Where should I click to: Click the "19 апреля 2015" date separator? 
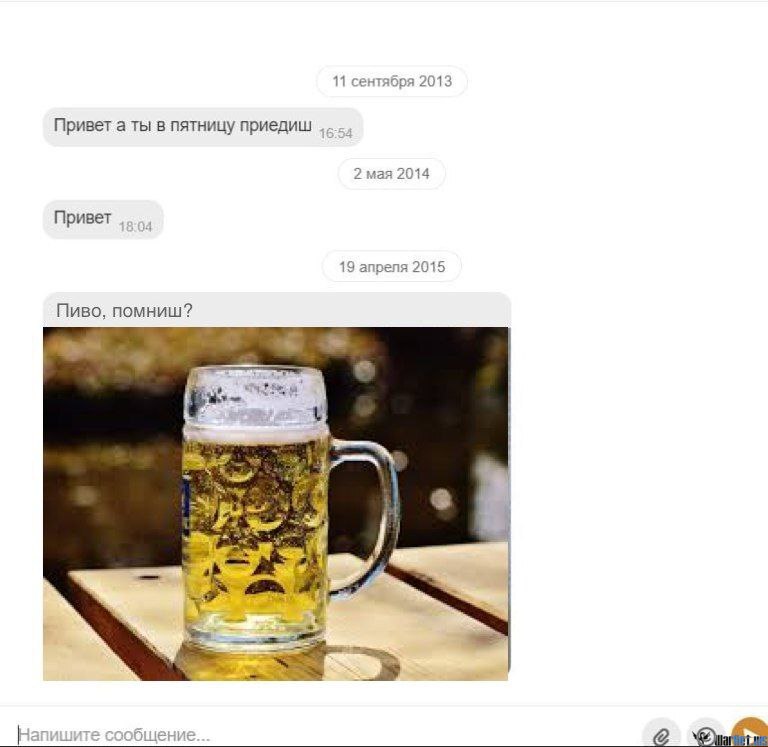[391, 267]
